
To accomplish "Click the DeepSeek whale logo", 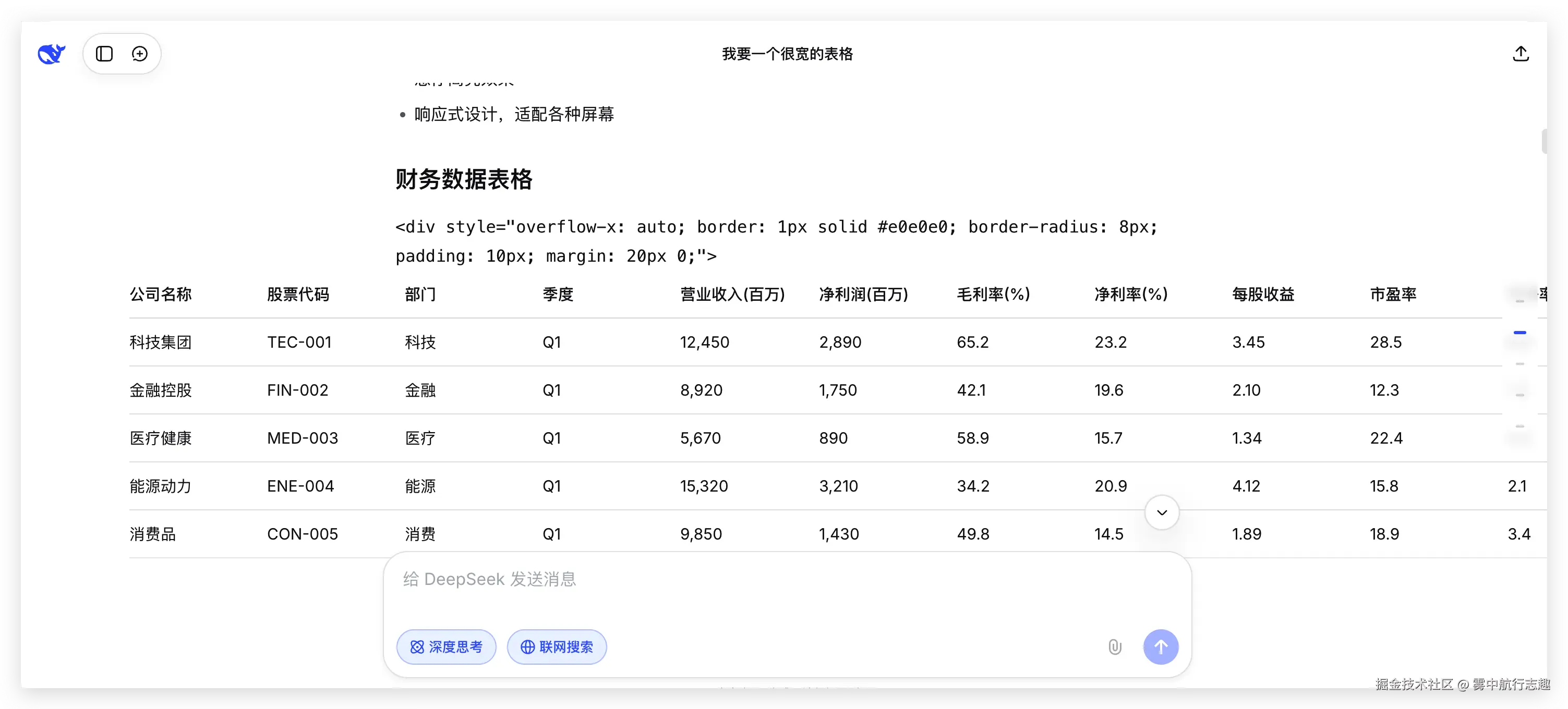I will (x=51, y=54).
